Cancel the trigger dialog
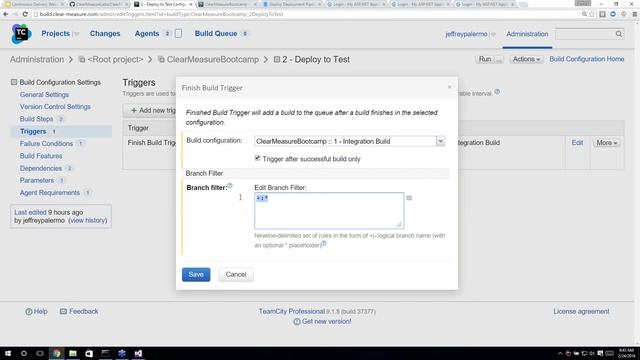Image resolution: width=640 pixels, height=360 pixels. click(x=236, y=275)
